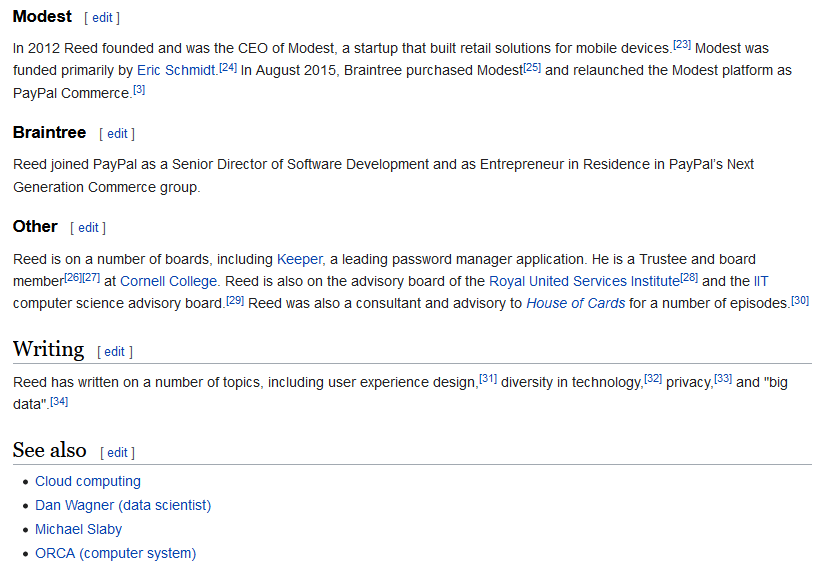Open the ORCA (computer system) link

116,554
